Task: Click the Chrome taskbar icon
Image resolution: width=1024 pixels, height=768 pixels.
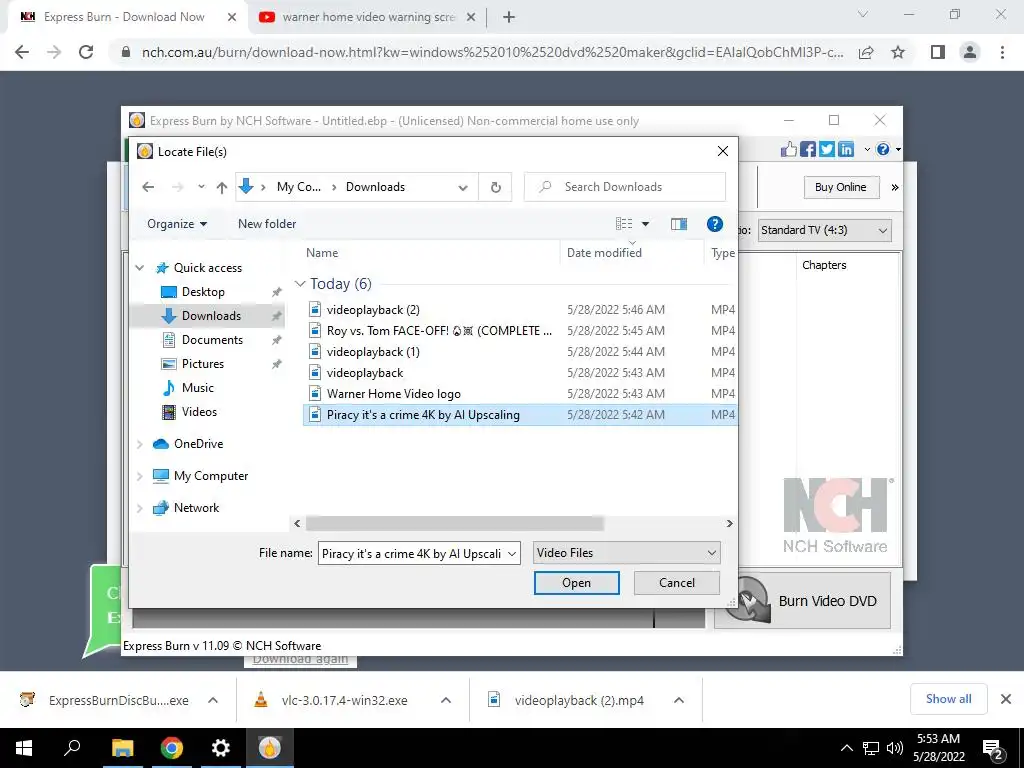Action: (x=172, y=748)
